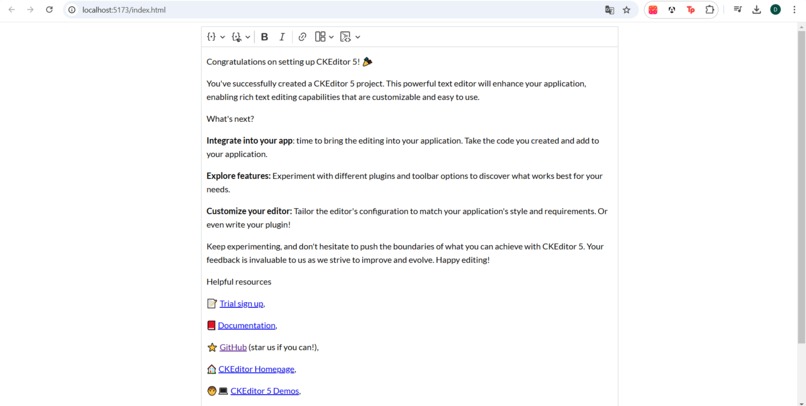Click the curly-brace with cursor toolbar icon
The width and height of the screenshot is (806, 406).
tap(236, 37)
